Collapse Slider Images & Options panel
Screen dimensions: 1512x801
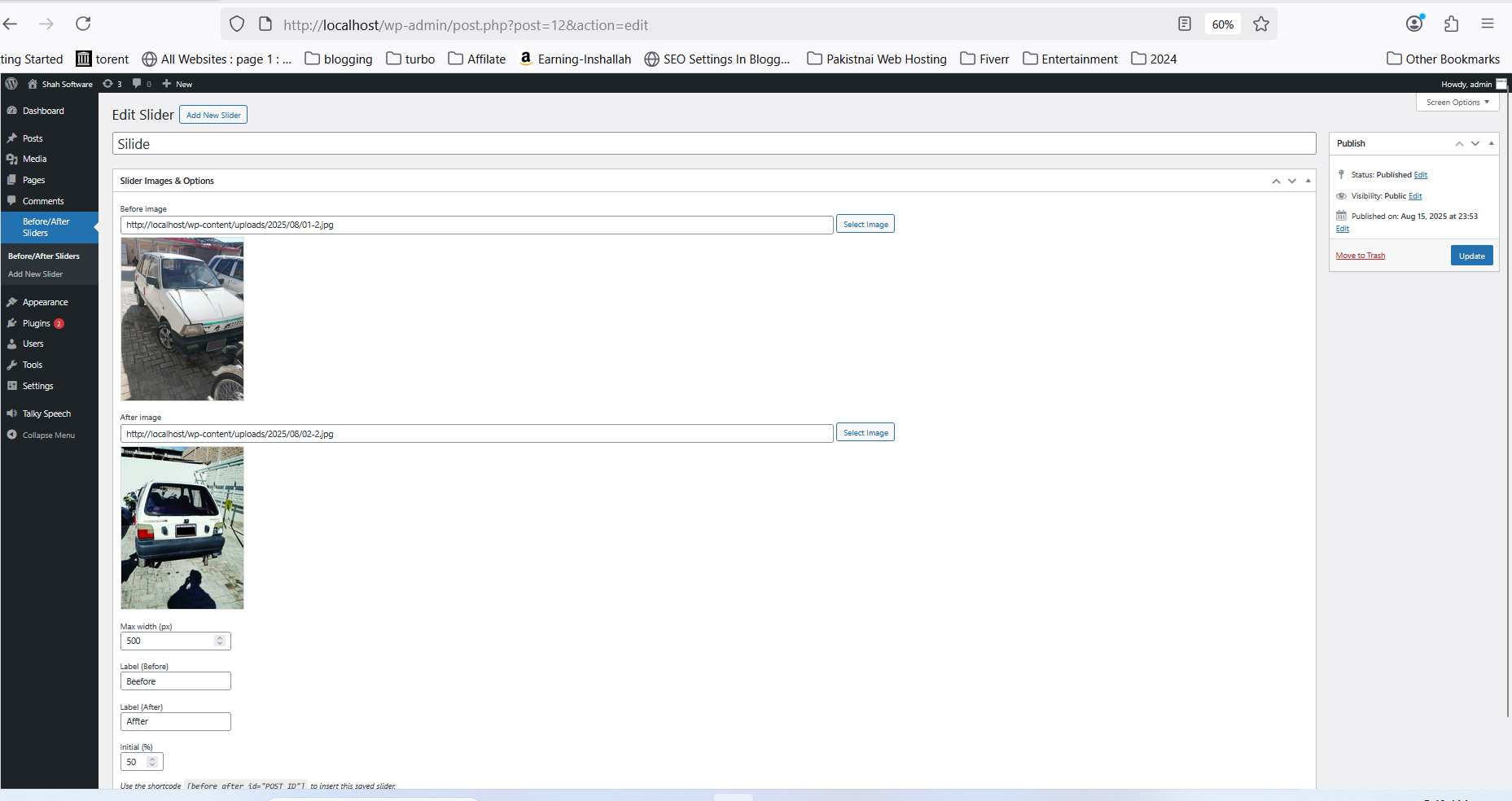(x=1308, y=181)
